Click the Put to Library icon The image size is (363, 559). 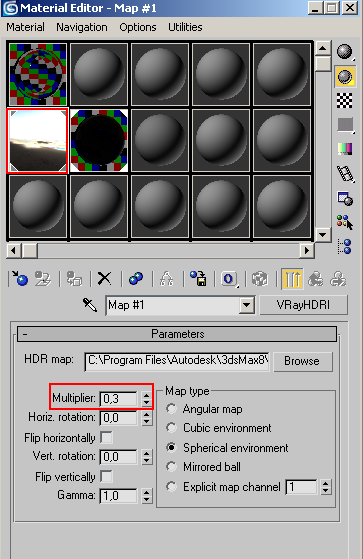198,278
